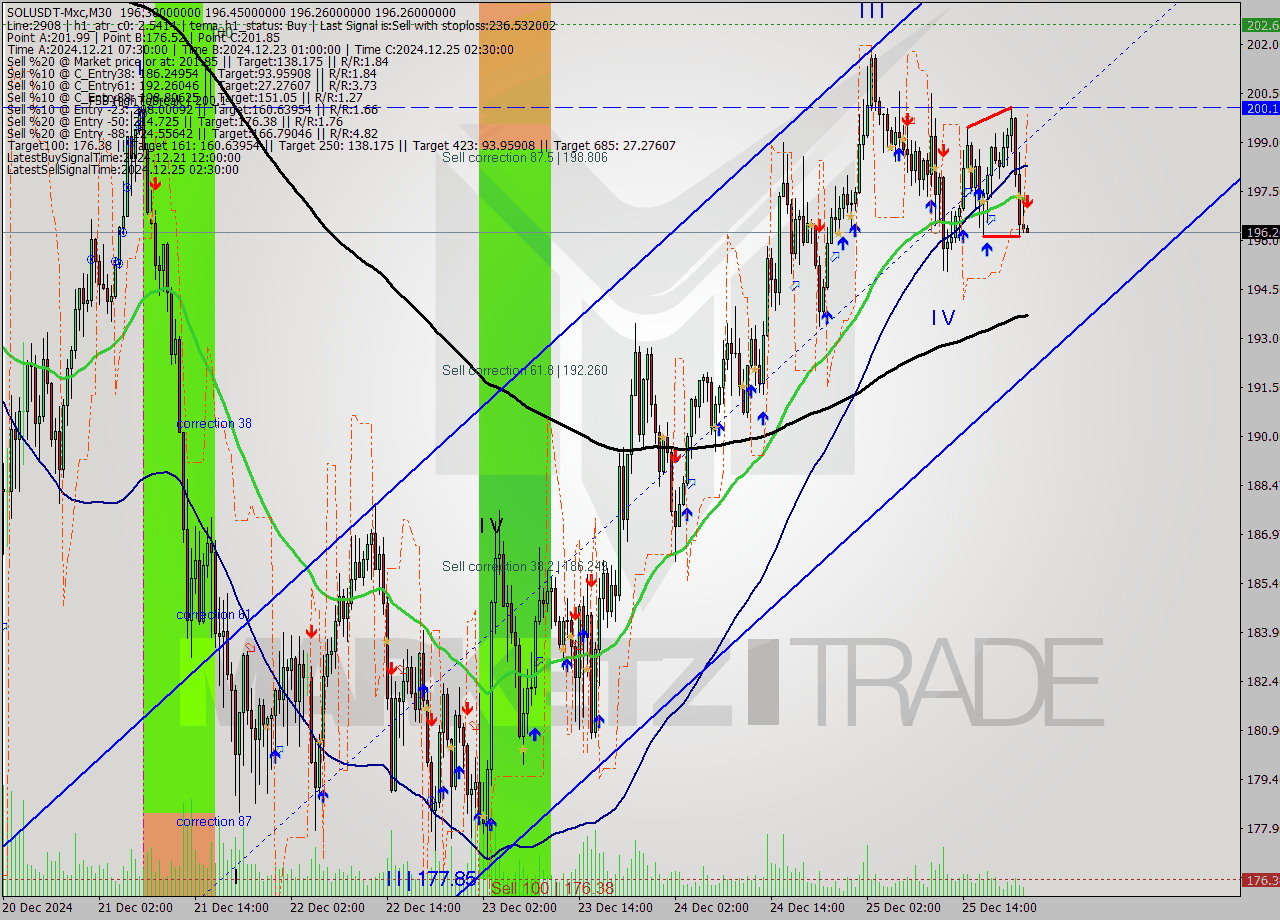Click the LatestSellSignalTime text line

(122, 169)
